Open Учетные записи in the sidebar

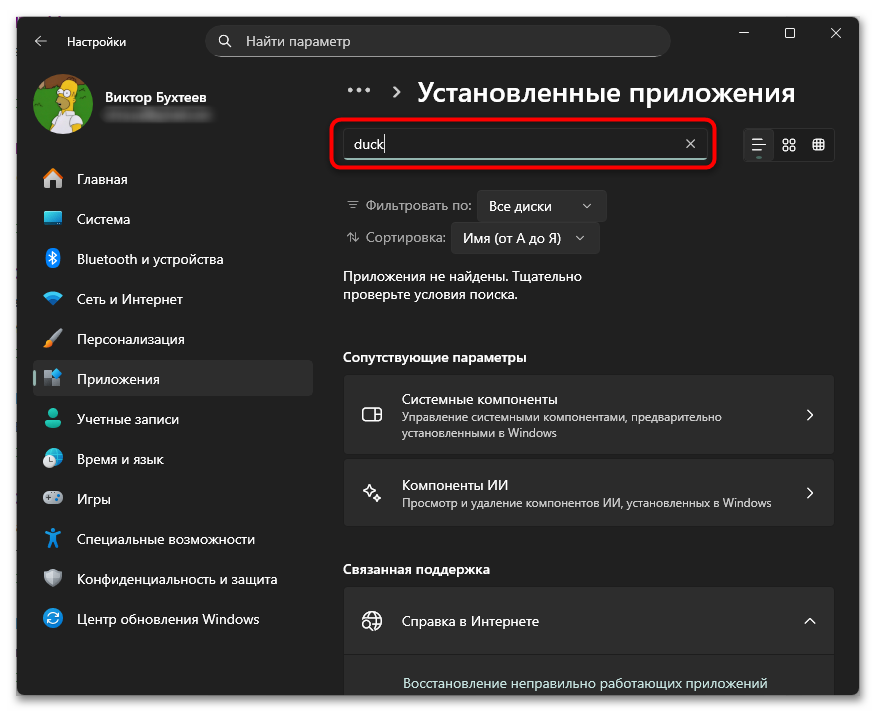52,419
